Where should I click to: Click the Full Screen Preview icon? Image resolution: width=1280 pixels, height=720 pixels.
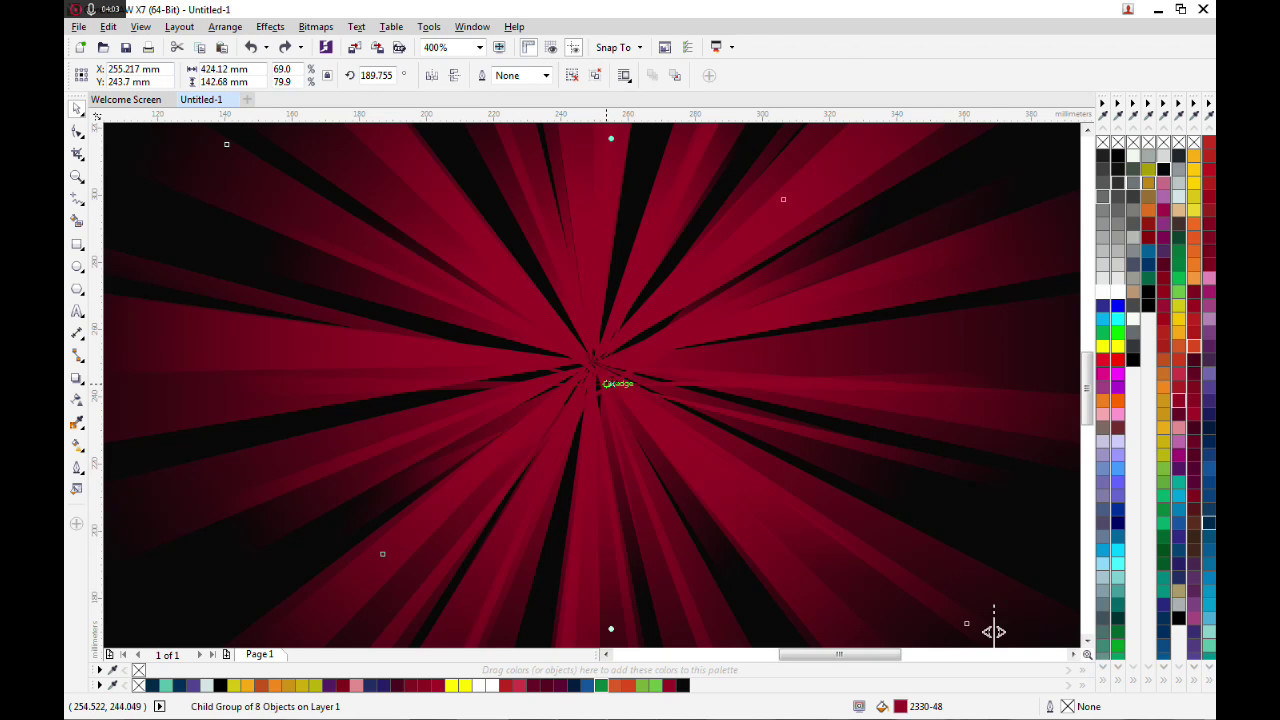(x=499, y=47)
